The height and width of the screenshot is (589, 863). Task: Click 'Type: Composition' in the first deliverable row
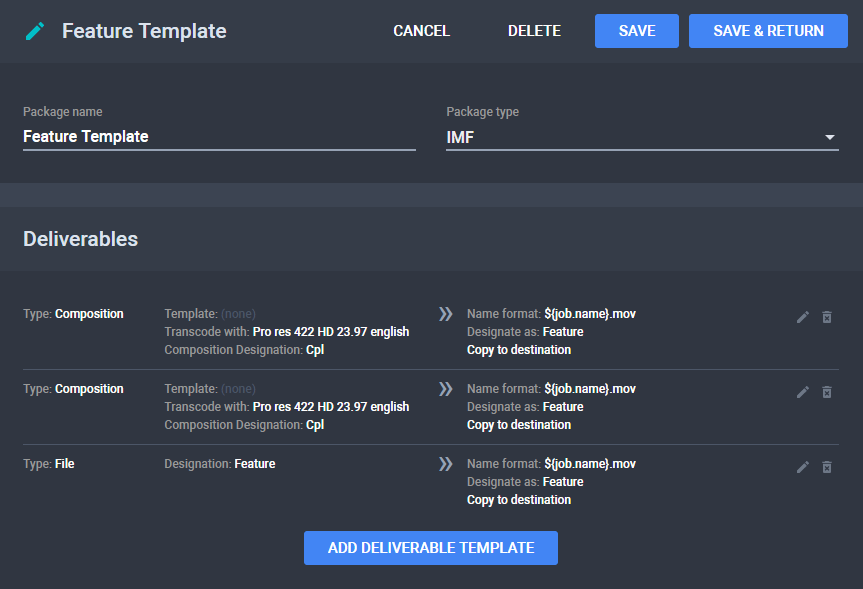73,314
